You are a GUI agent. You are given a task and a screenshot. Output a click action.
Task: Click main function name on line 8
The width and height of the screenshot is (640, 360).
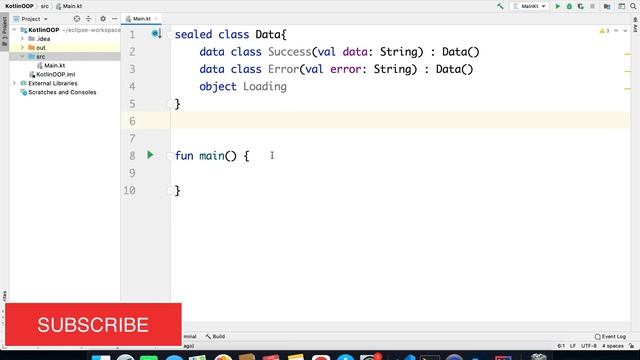[211, 156]
